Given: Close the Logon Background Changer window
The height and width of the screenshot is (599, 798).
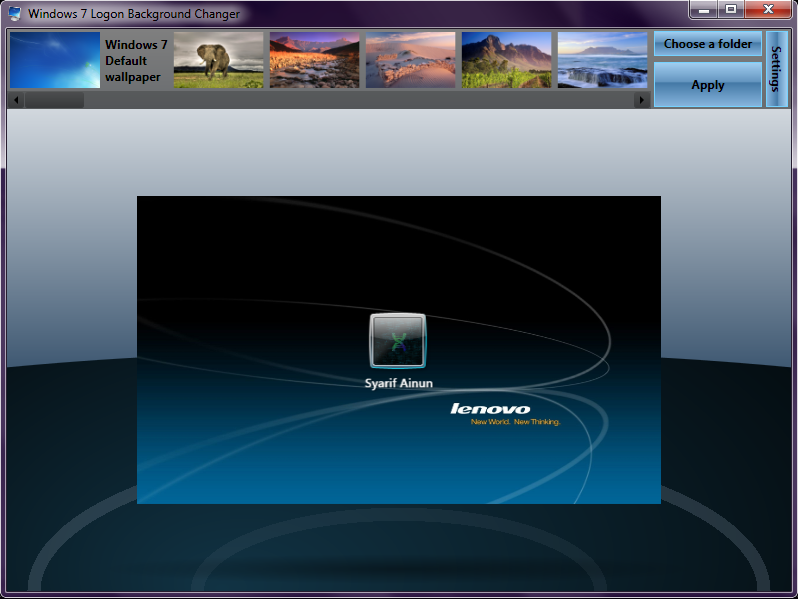Looking at the screenshot, I should tap(768, 10).
